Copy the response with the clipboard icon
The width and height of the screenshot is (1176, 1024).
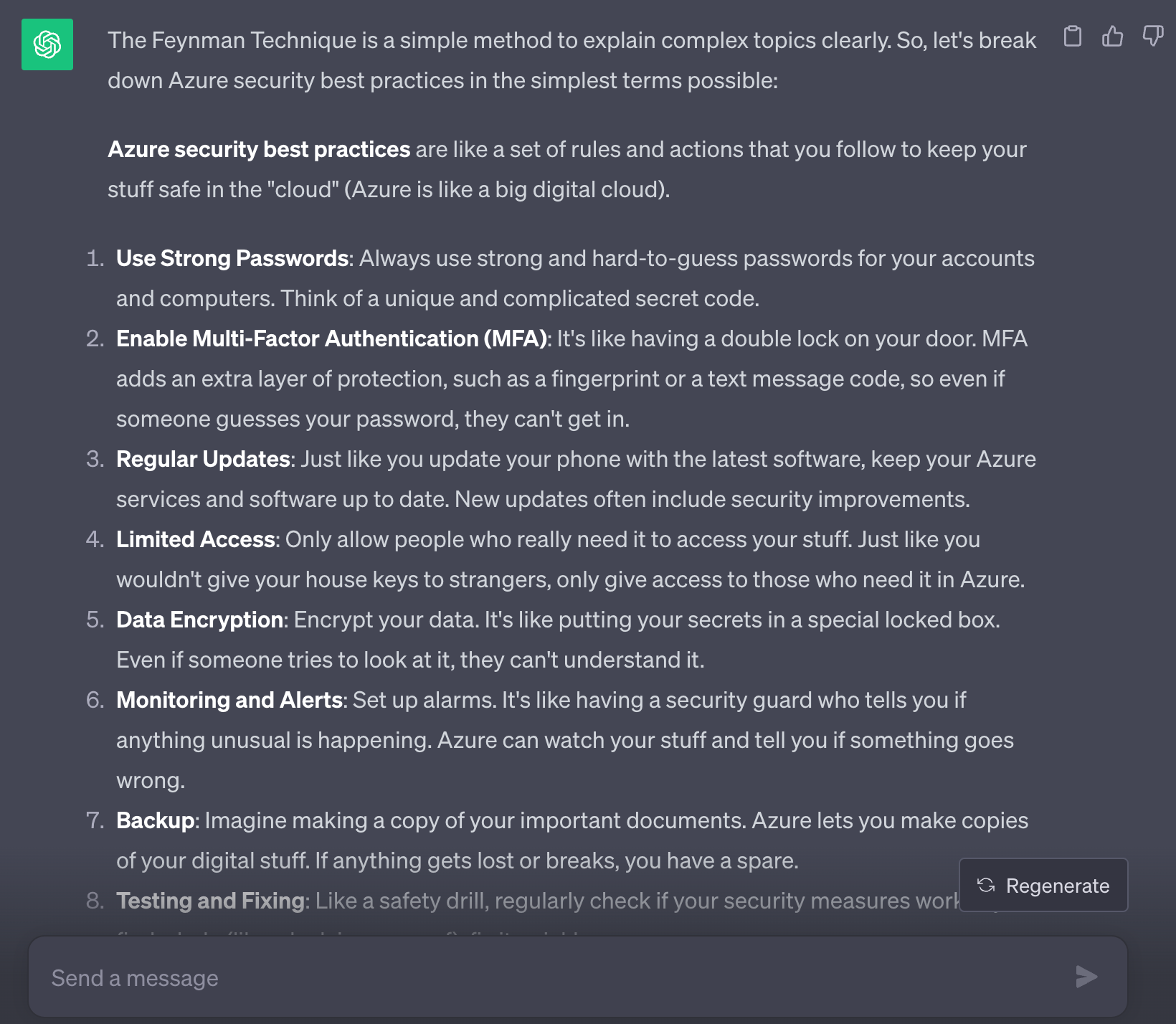pyautogui.click(x=1073, y=36)
